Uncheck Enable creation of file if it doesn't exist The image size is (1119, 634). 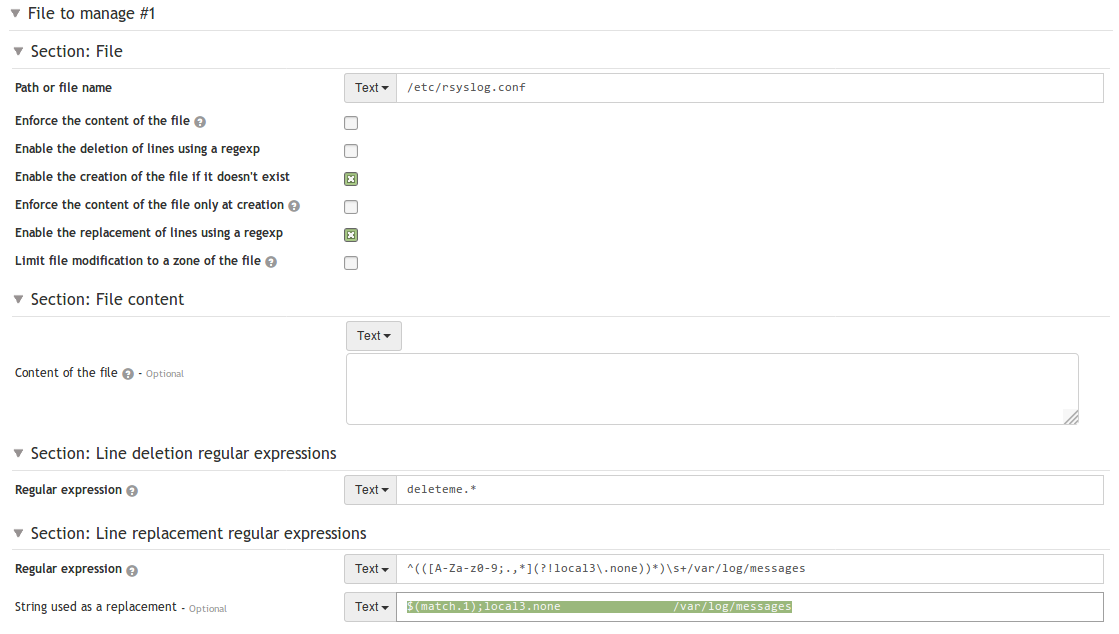click(x=351, y=179)
